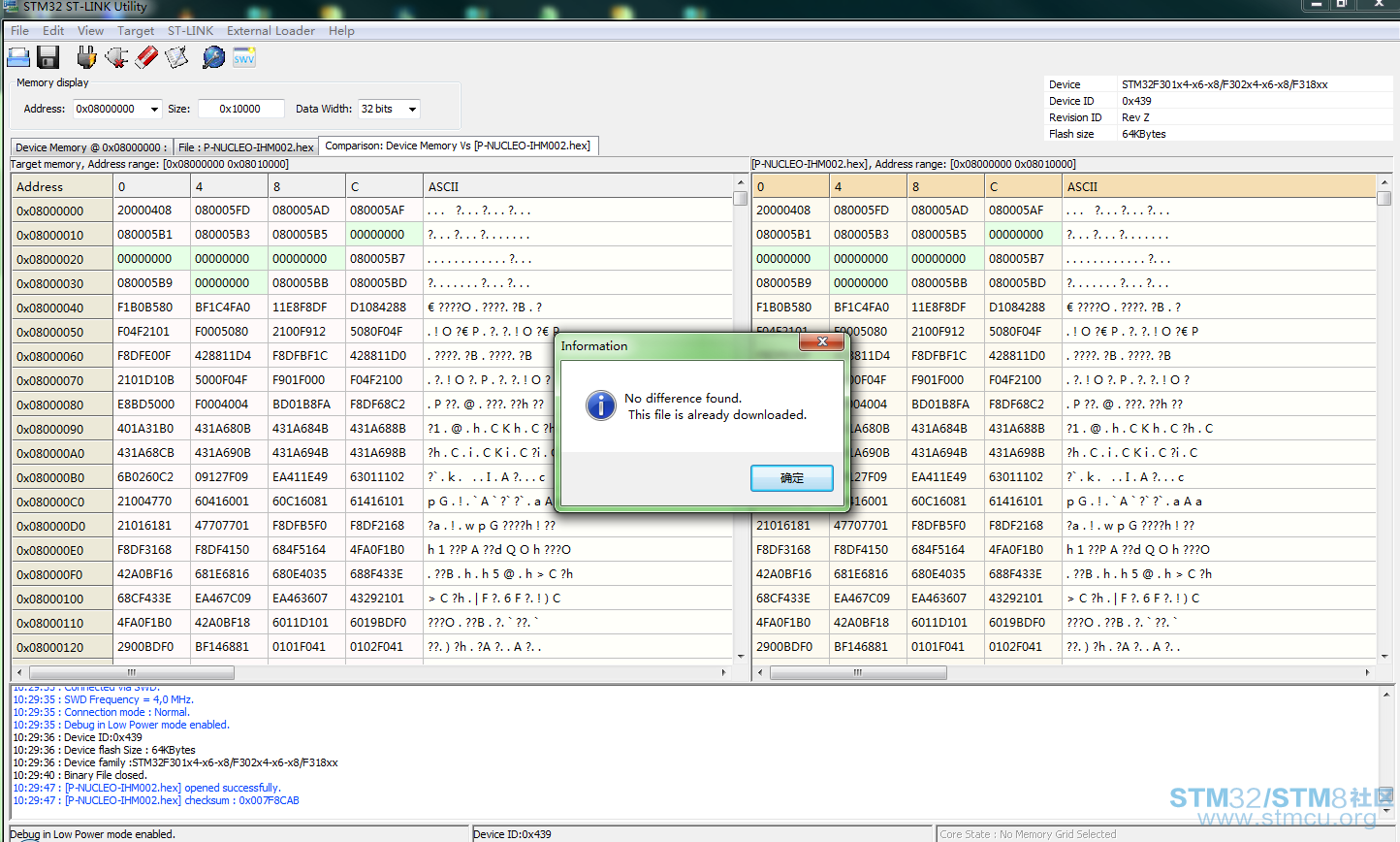Click status bar text 'Device ID:0x439'
1400x842 pixels.
point(512,834)
